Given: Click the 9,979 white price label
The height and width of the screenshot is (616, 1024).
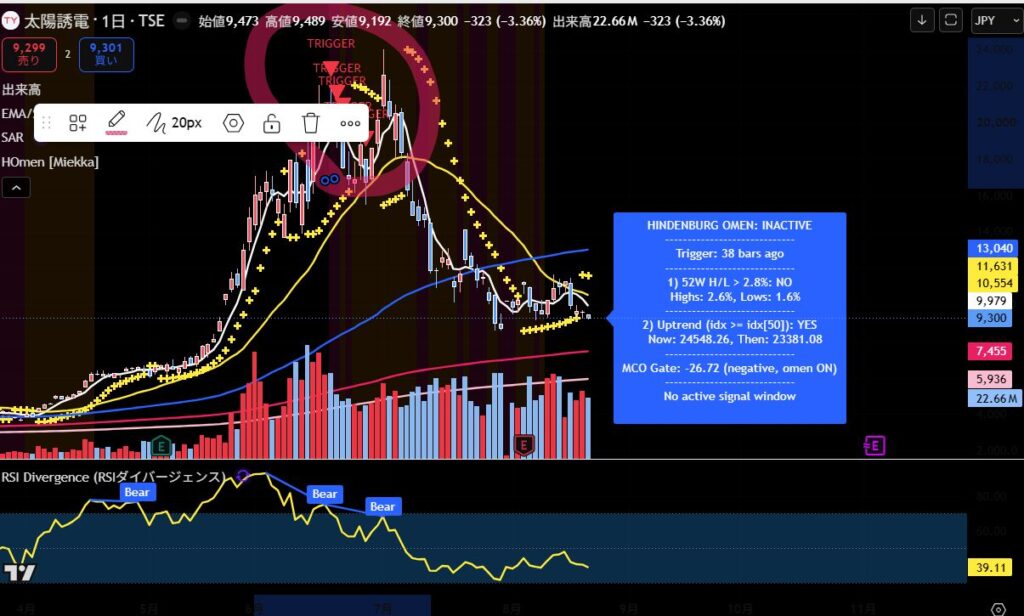Looking at the screenshot, I should 991,300.
